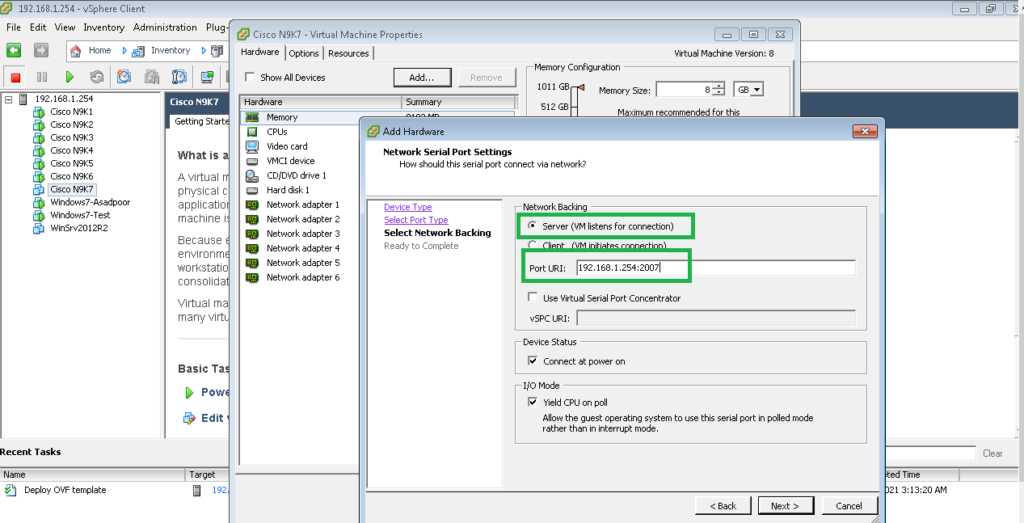Select Network adapter 6 in hardware list
The width and height of the screenshot is (1024, 523).
[x=302, y=277]
